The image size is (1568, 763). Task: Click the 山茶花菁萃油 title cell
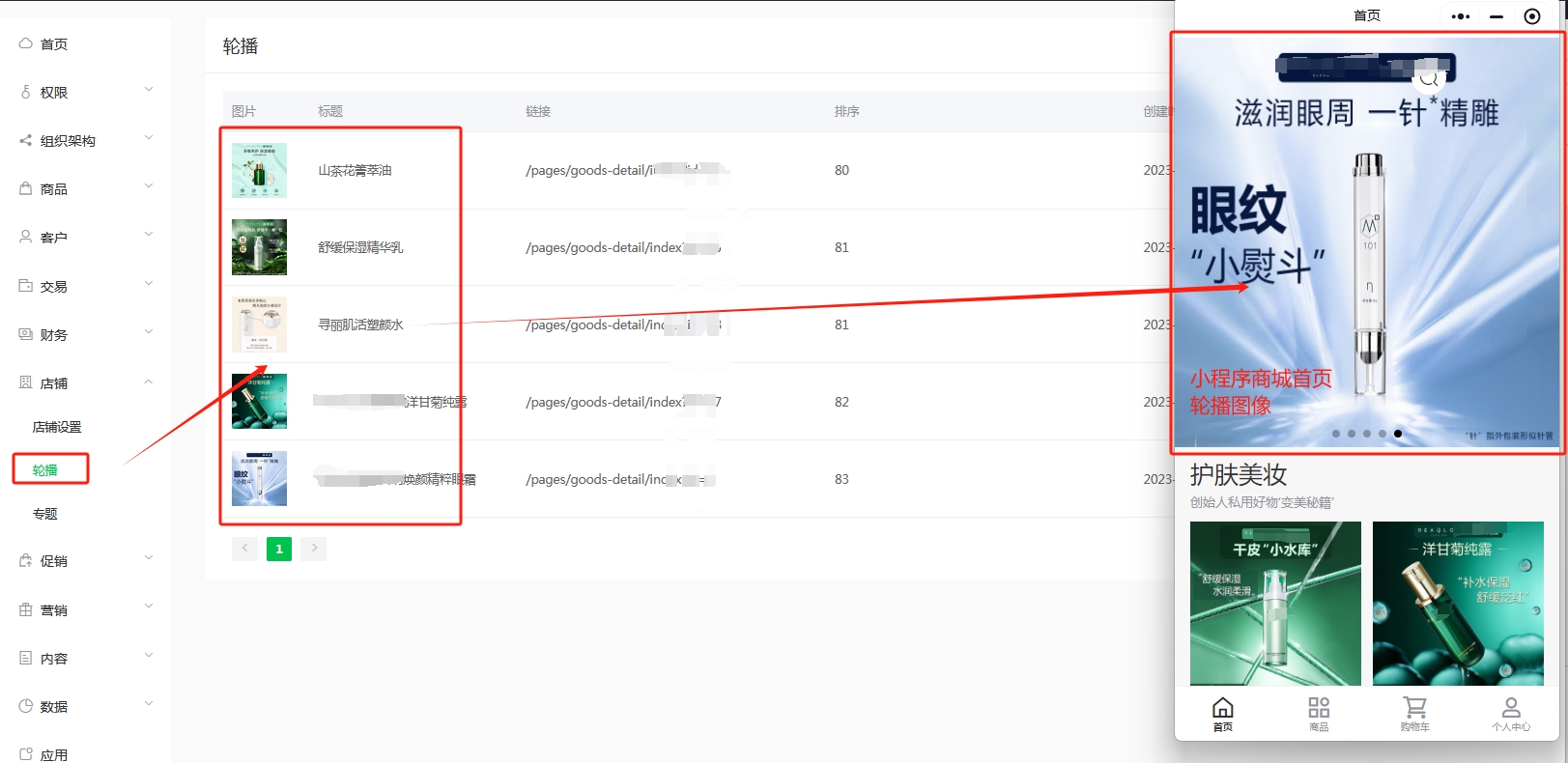356,170
